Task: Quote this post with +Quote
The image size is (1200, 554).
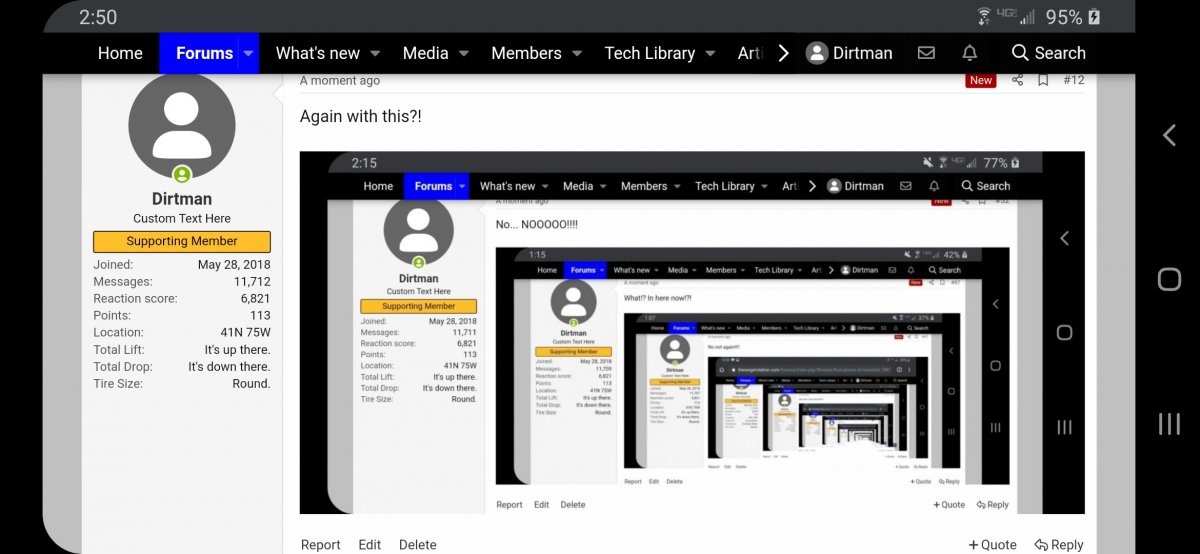Action: pos(992,545)
